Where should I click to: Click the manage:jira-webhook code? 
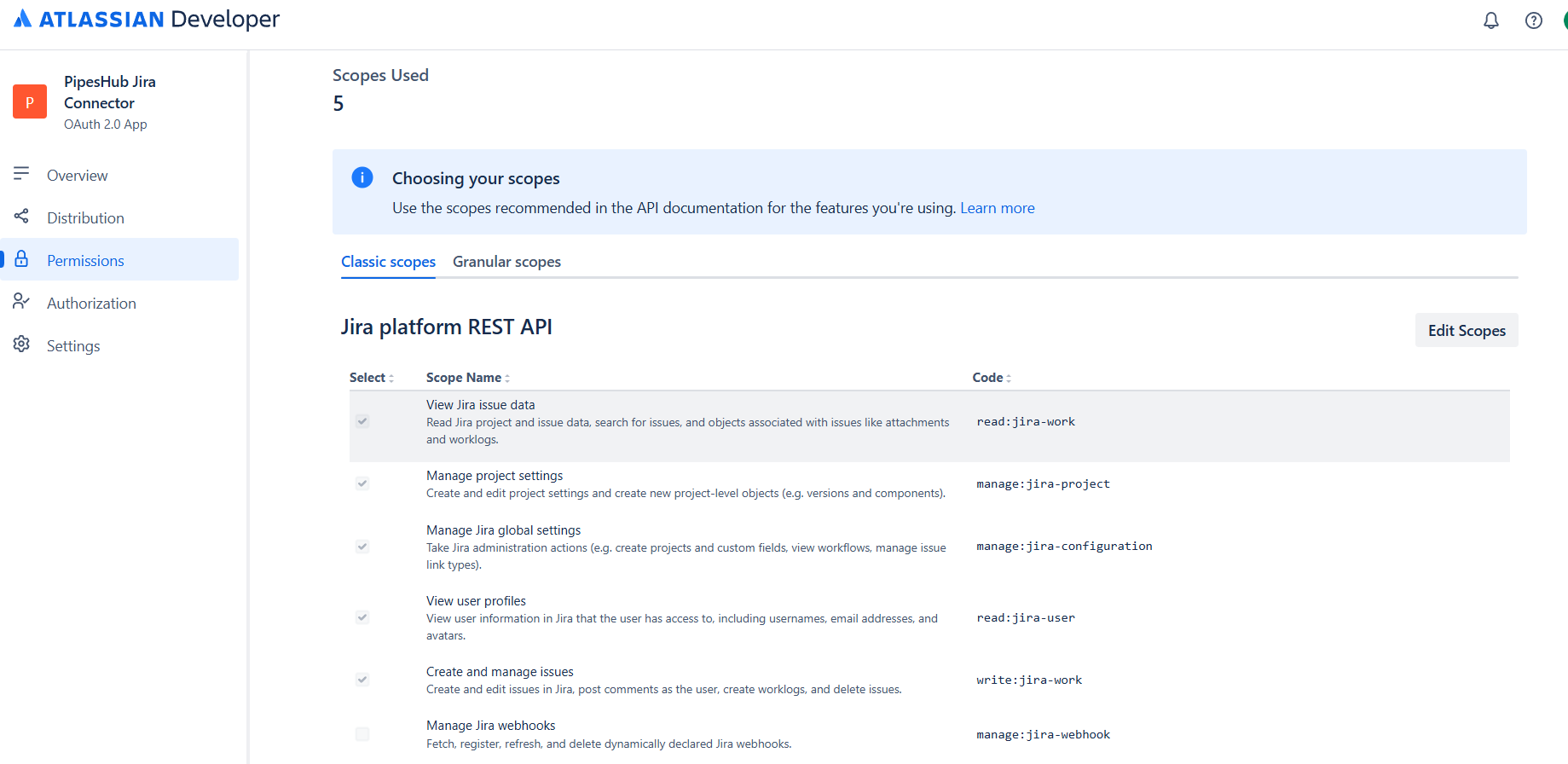click(x=1043, y=735)
